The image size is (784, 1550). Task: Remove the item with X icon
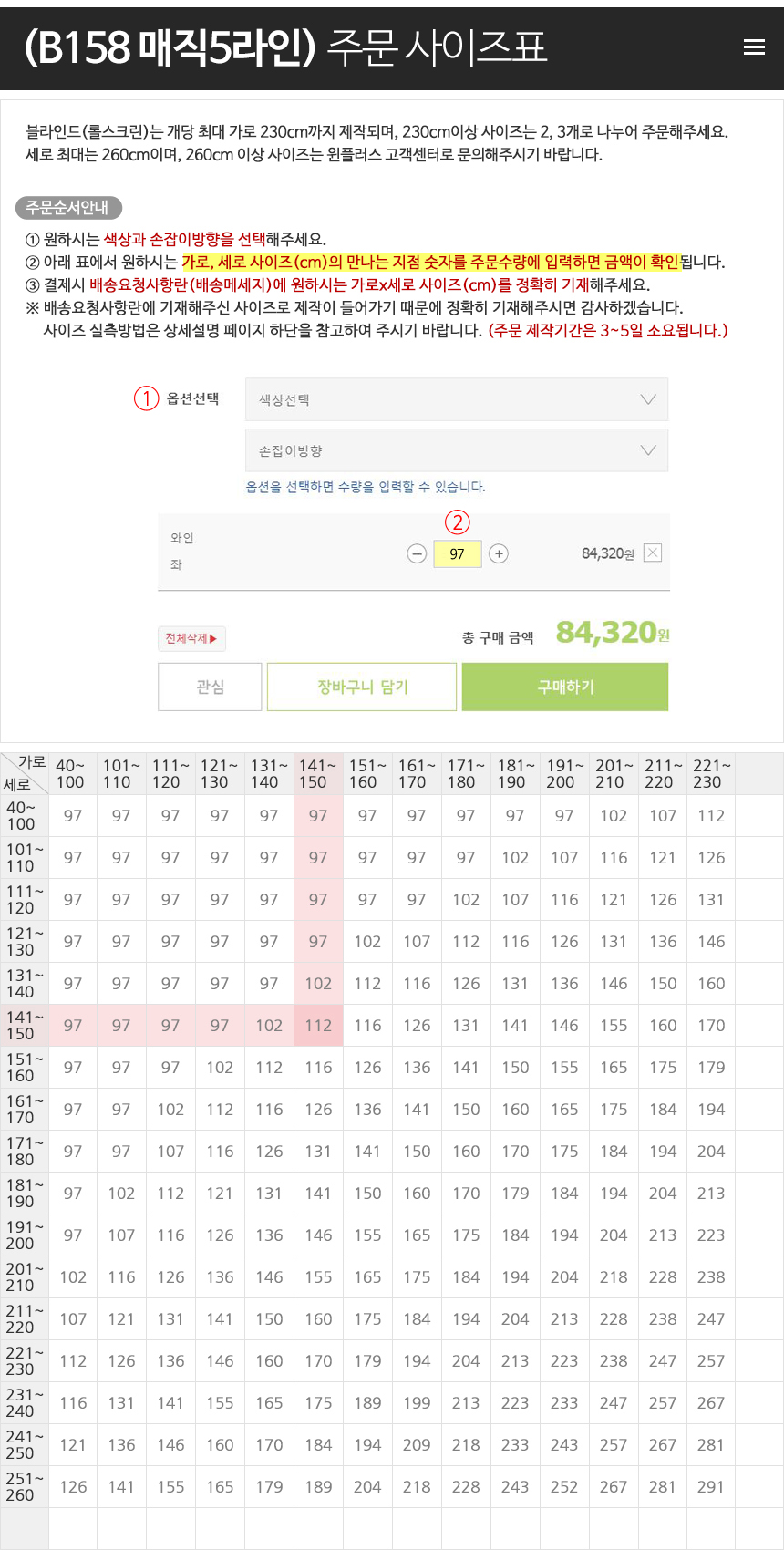point(653,553)
